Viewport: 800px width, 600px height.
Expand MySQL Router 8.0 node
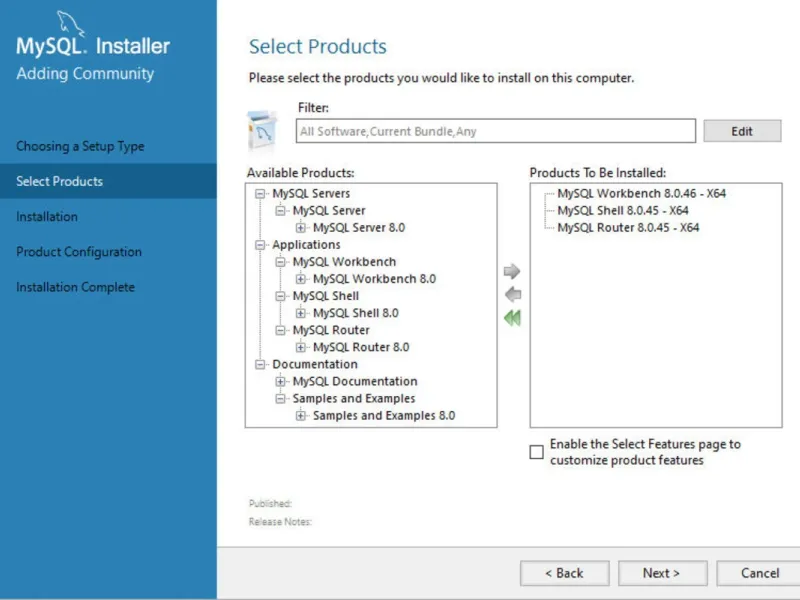click(x=301, y=347)
